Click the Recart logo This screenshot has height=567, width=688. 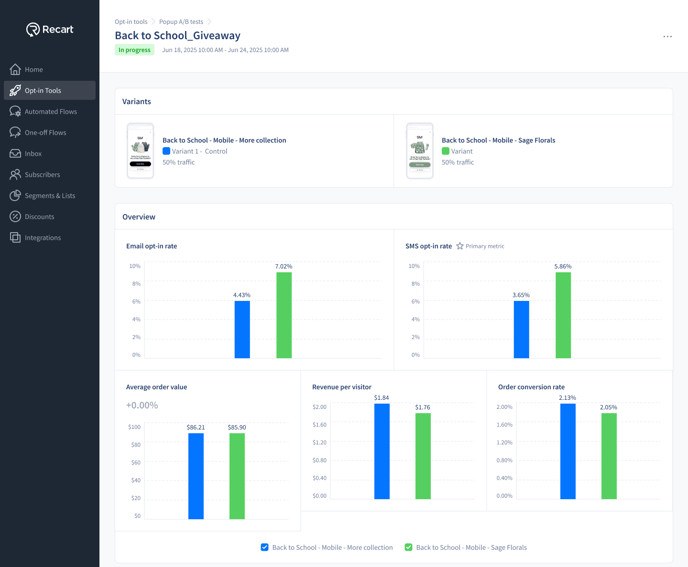point(50,30)
